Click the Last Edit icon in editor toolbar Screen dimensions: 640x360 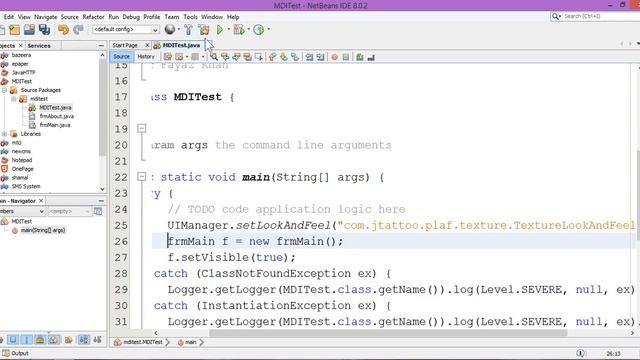[168, 57]
